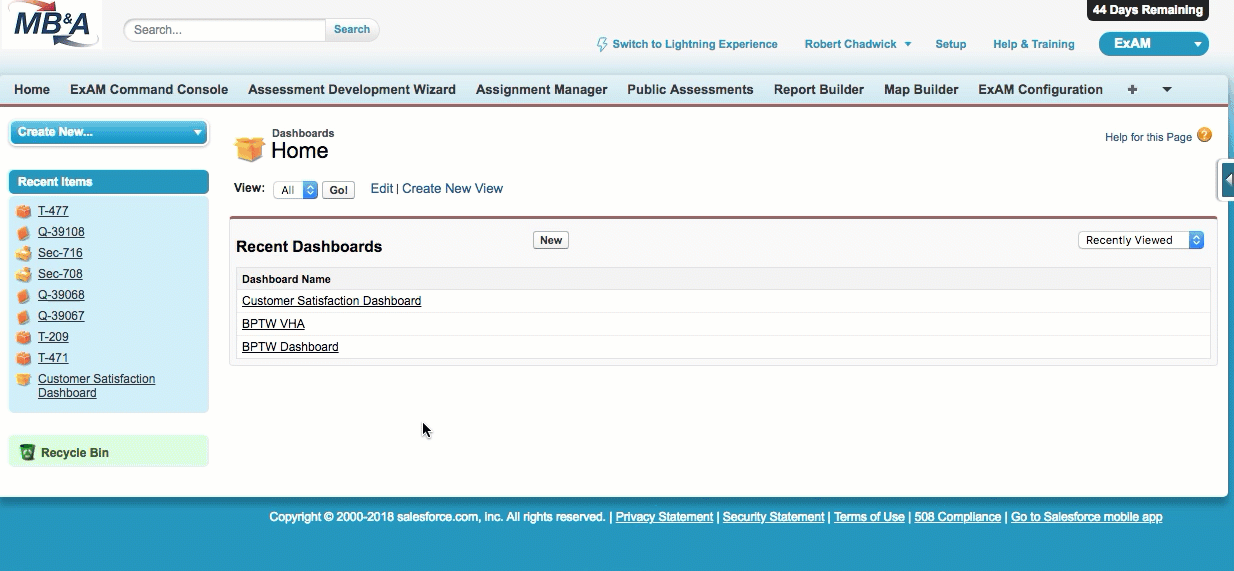This screenshot has width=1234, height=571.
Task: Open the BPTW VHA dashboard
Action: [x=273, y=324]
